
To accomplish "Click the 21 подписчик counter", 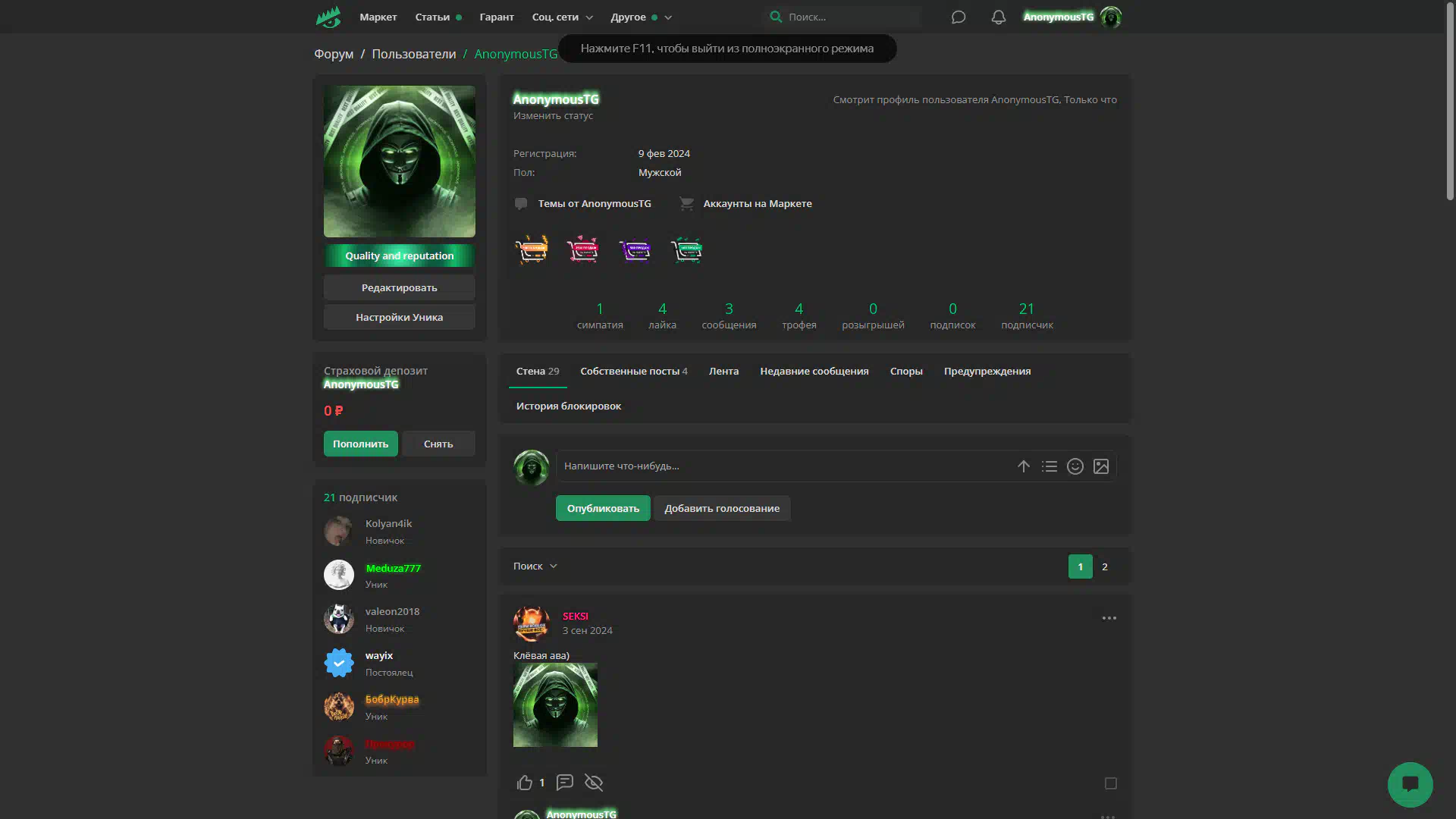I will click(1027, 316).
